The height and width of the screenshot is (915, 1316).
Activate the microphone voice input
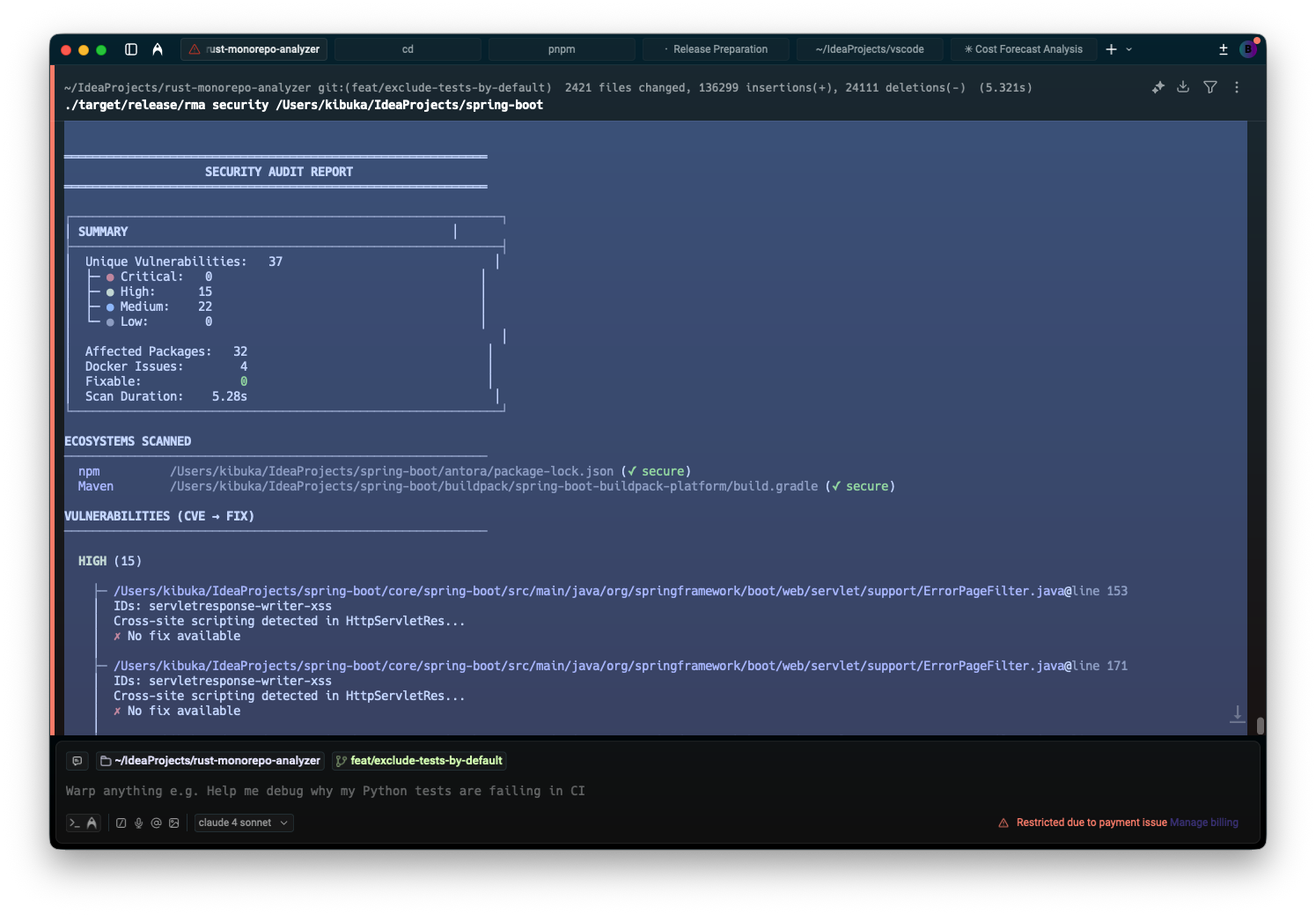click(x=139, y=823)
